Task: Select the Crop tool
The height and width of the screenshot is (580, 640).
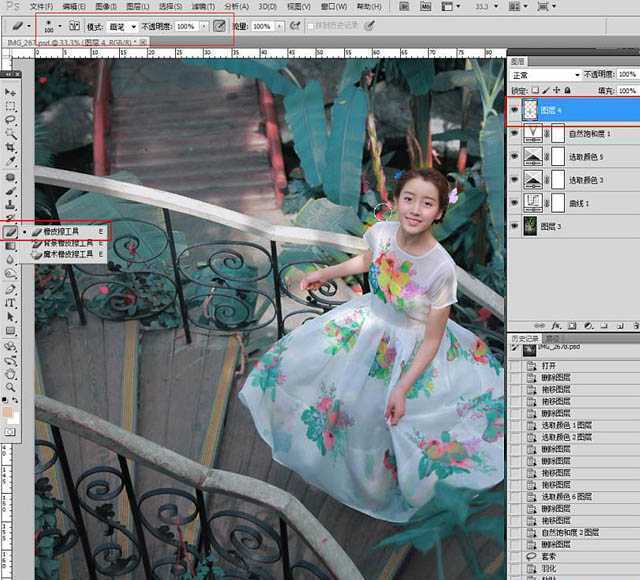Action: click(x=10, y=147)
